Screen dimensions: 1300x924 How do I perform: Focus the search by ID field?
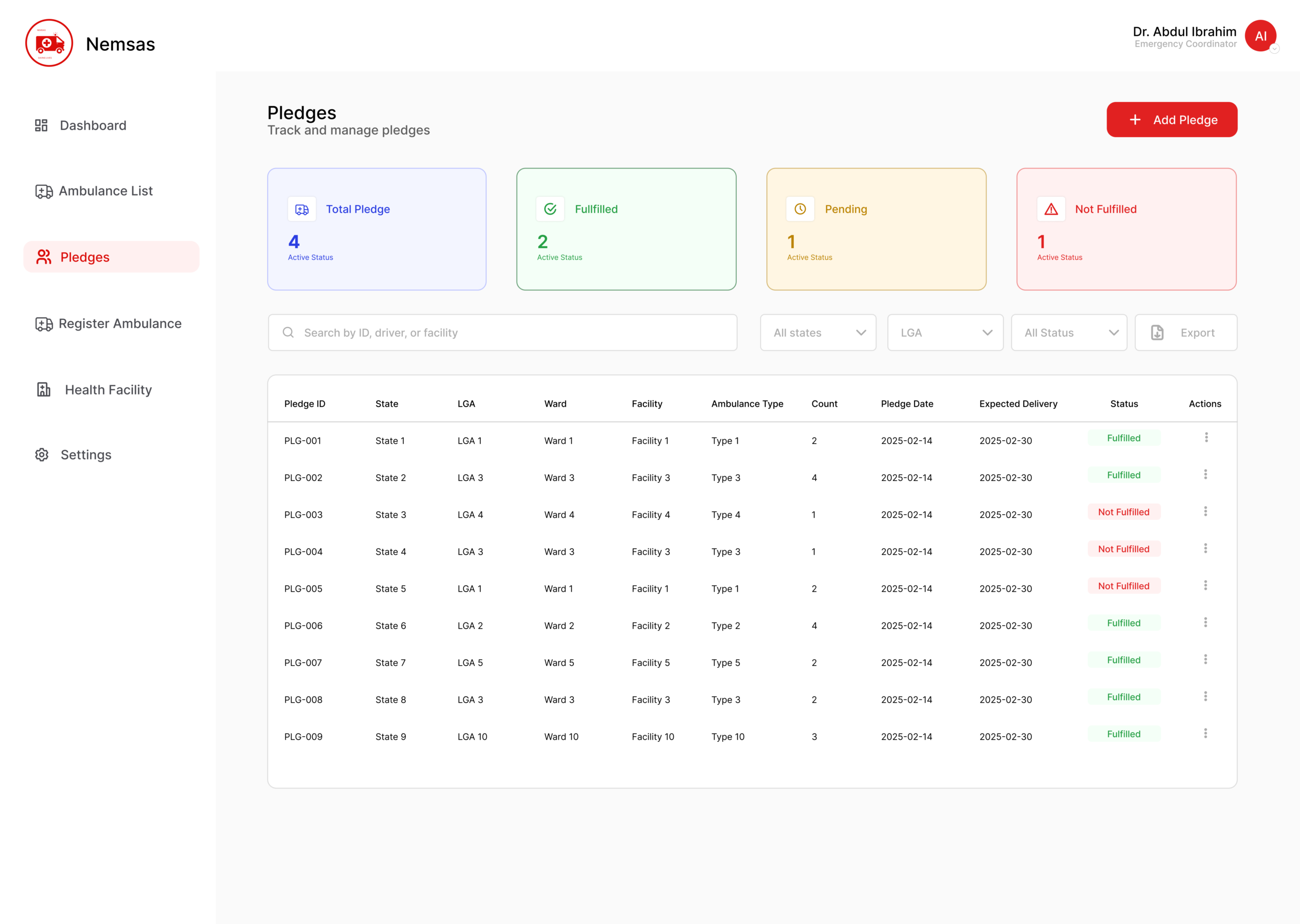point(503,333)
